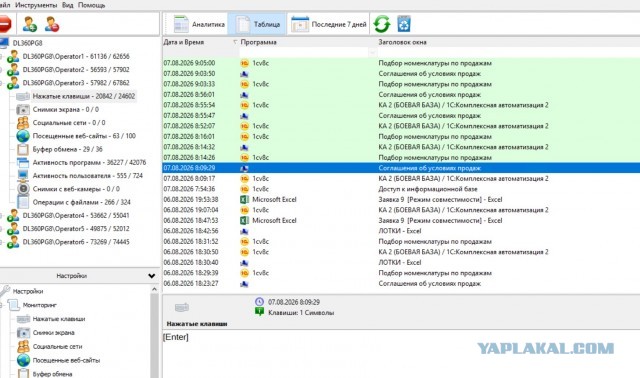Sort by the Заголовок окна column header

pos(402,42)
